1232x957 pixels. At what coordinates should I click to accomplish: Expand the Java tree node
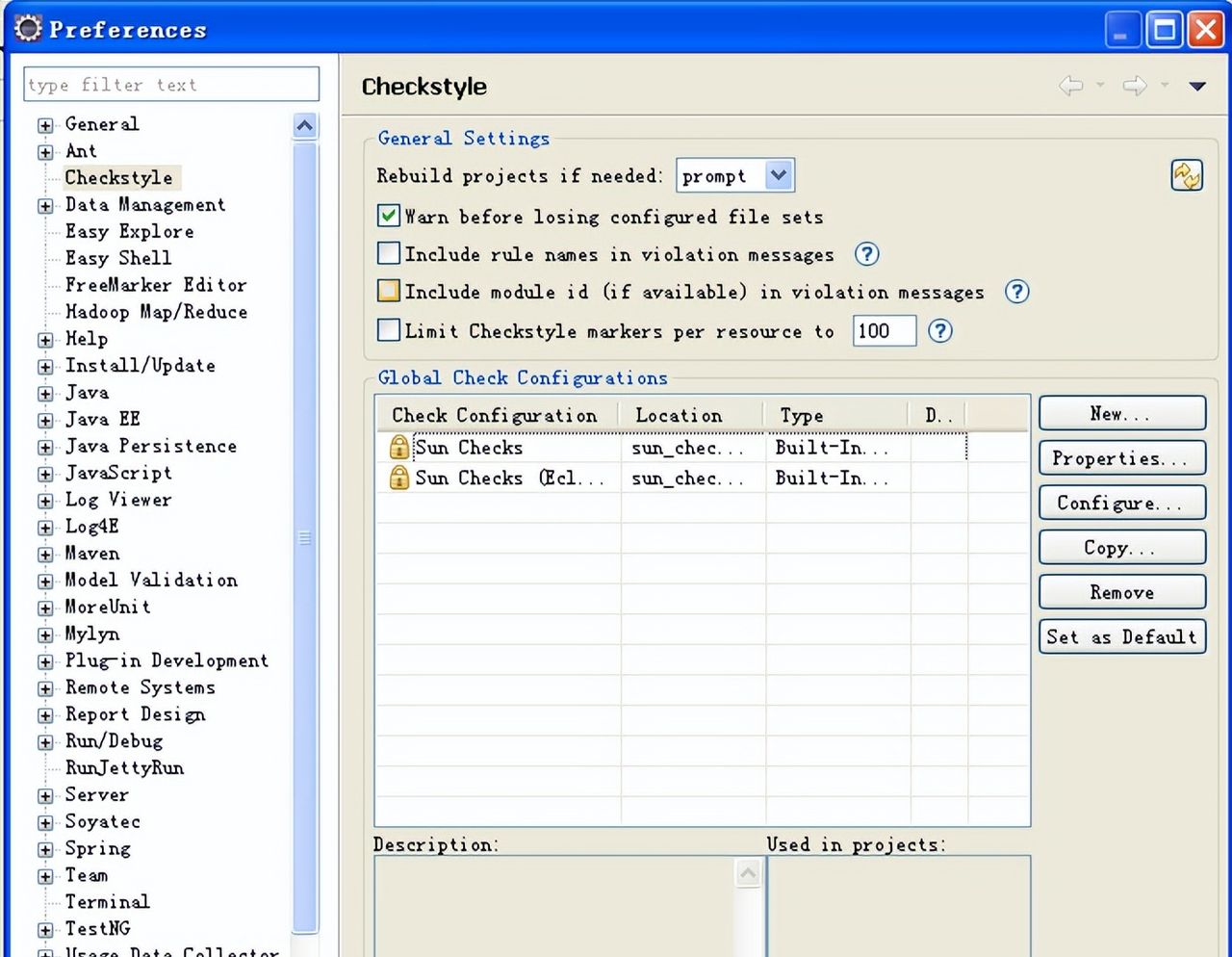[x=45, y=394]
